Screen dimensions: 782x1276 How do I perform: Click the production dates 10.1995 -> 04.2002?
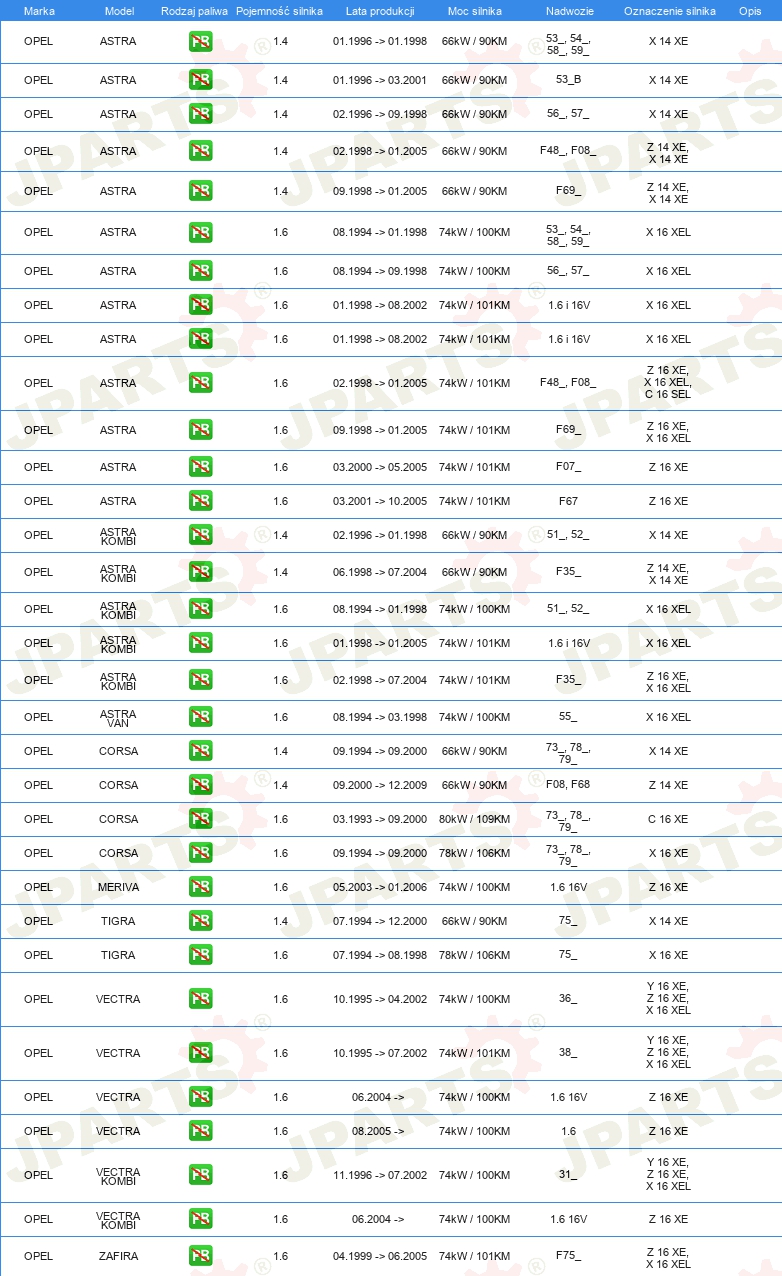[380, 999]
